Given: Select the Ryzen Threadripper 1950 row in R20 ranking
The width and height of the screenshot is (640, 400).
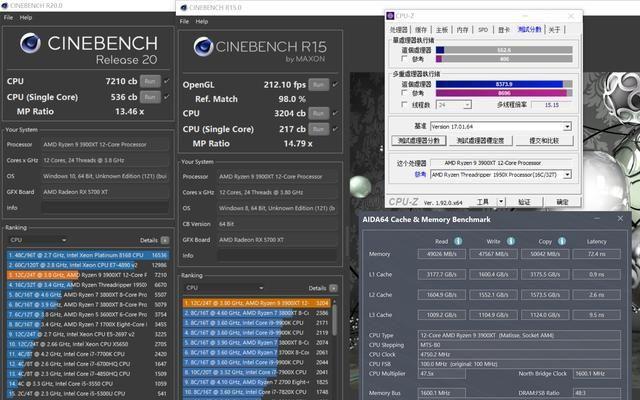Looking at the screenshot, I should (87, 284).
